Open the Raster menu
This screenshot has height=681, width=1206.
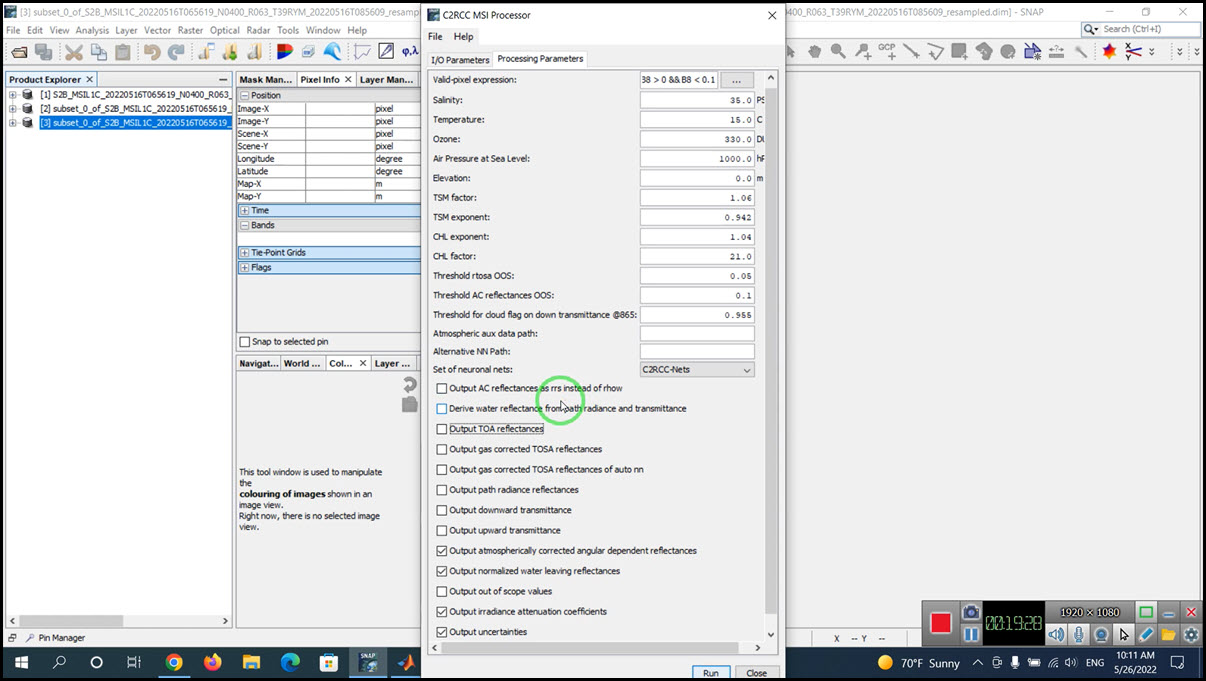coord(190,31)
